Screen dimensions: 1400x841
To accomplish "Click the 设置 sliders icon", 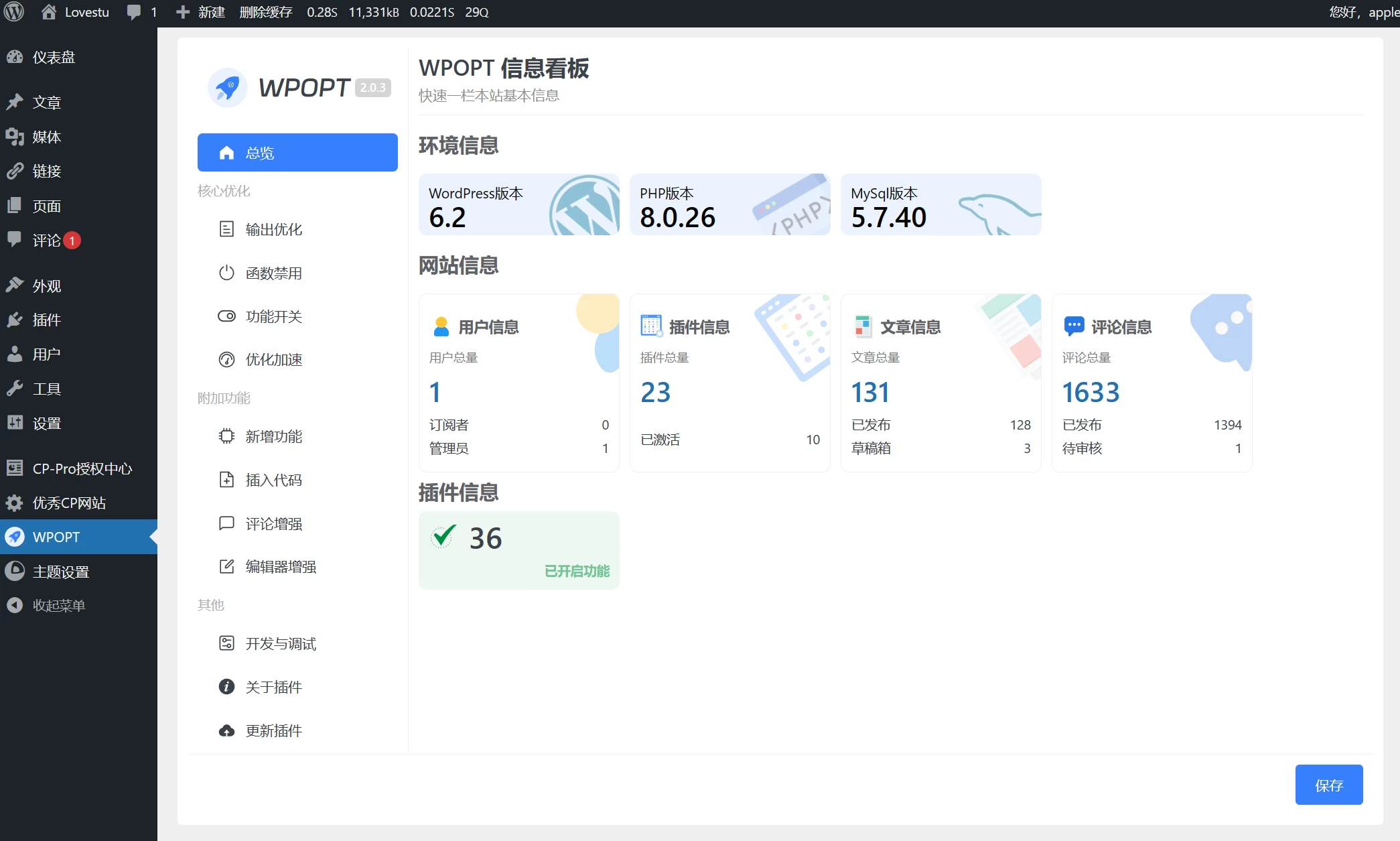I will [15, 423].
